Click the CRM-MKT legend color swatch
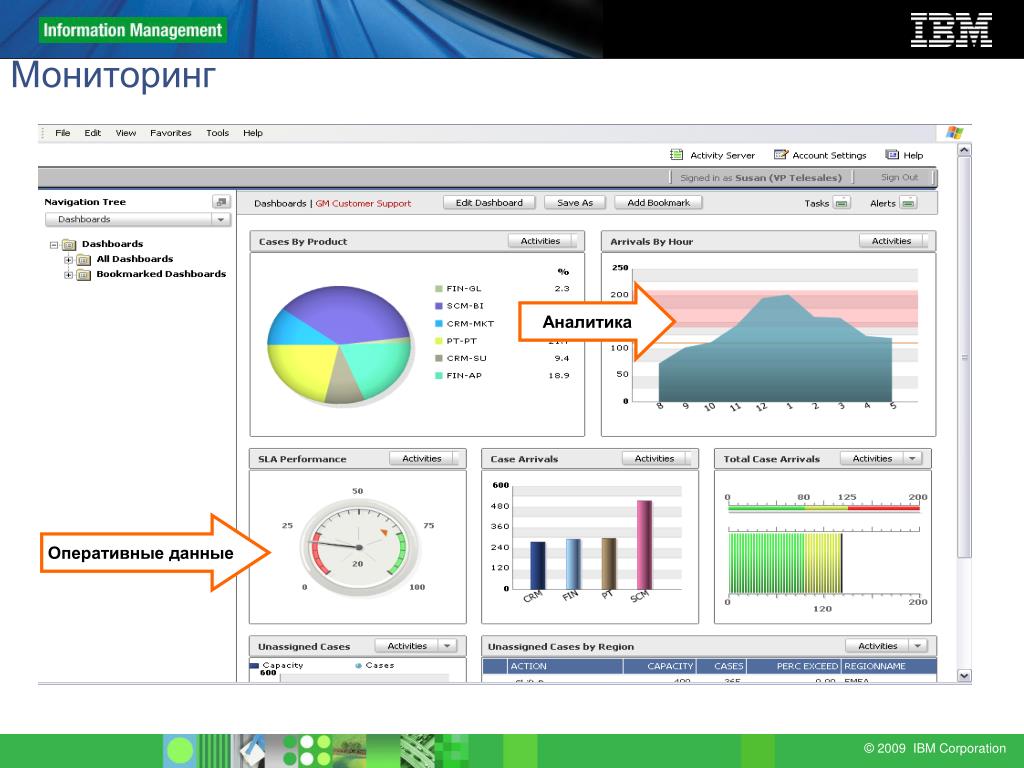The height and width of the screenshot is (768, 1024). coord(439,323)
